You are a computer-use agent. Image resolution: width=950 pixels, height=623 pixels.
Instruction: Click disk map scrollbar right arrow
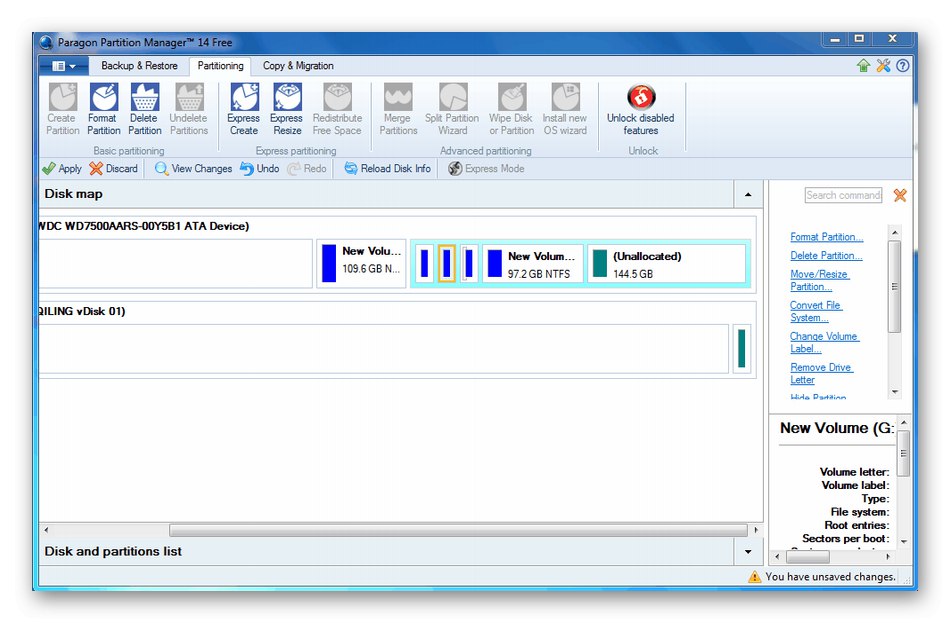756,530
